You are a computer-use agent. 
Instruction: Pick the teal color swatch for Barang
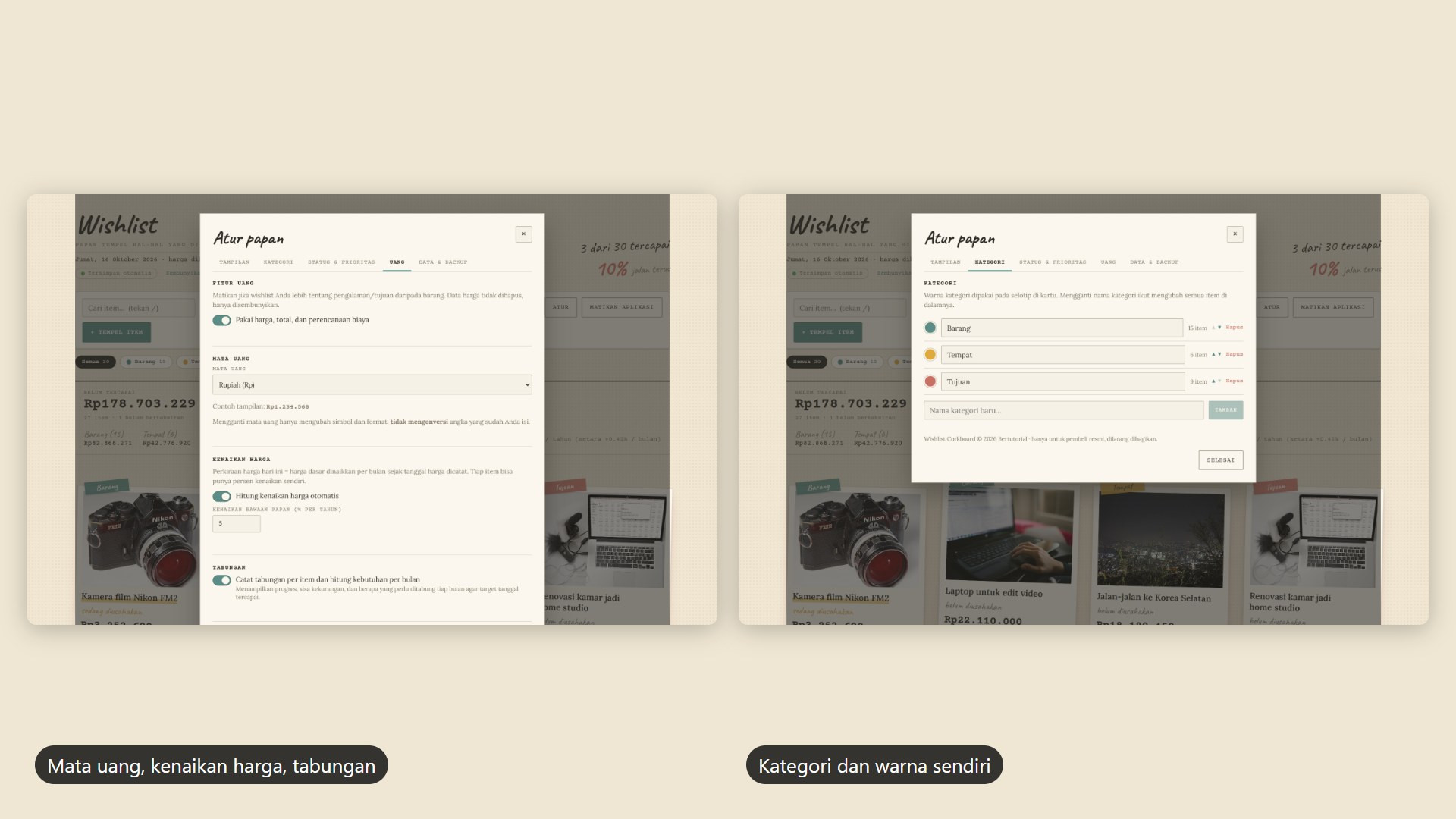pyautogui.click(x=930, y=328)
